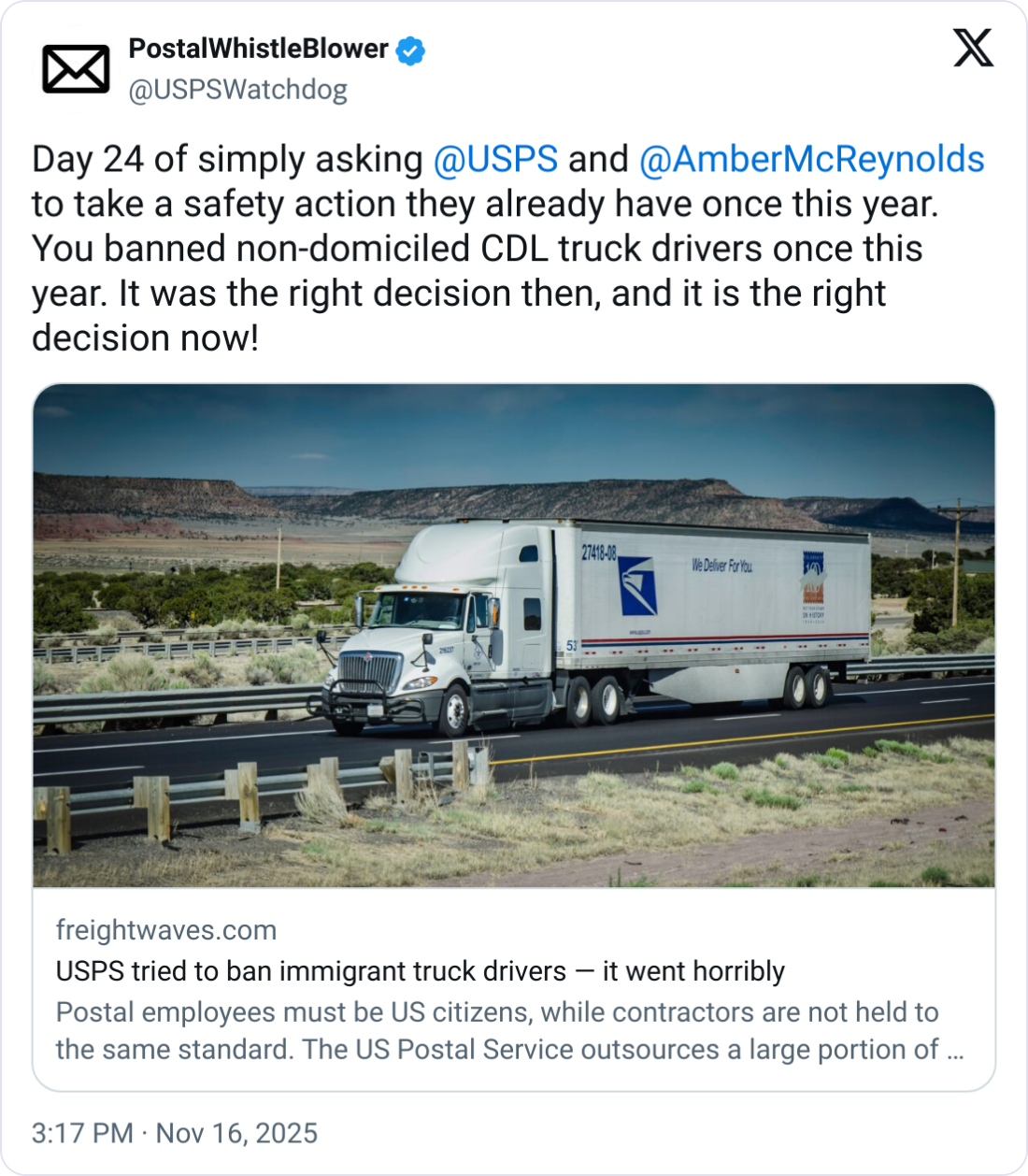Open the @USPSWatchdog handle
This screenshot has height=1176, width=1028.
click(237, 90)
